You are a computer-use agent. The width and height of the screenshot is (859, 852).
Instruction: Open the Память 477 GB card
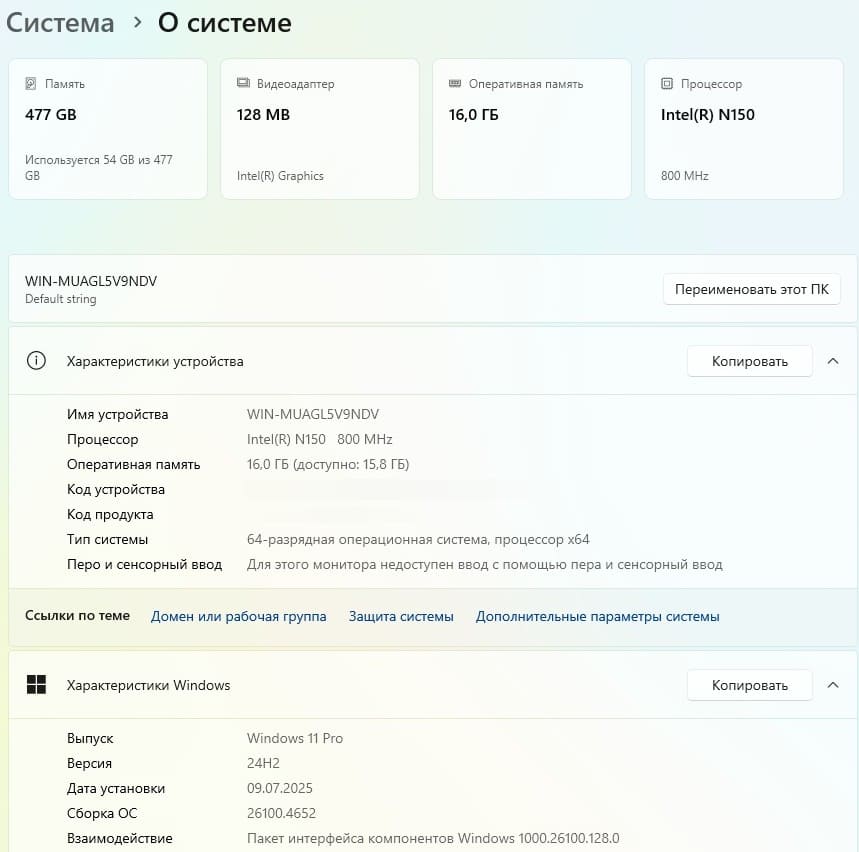[x=108, y=129]
